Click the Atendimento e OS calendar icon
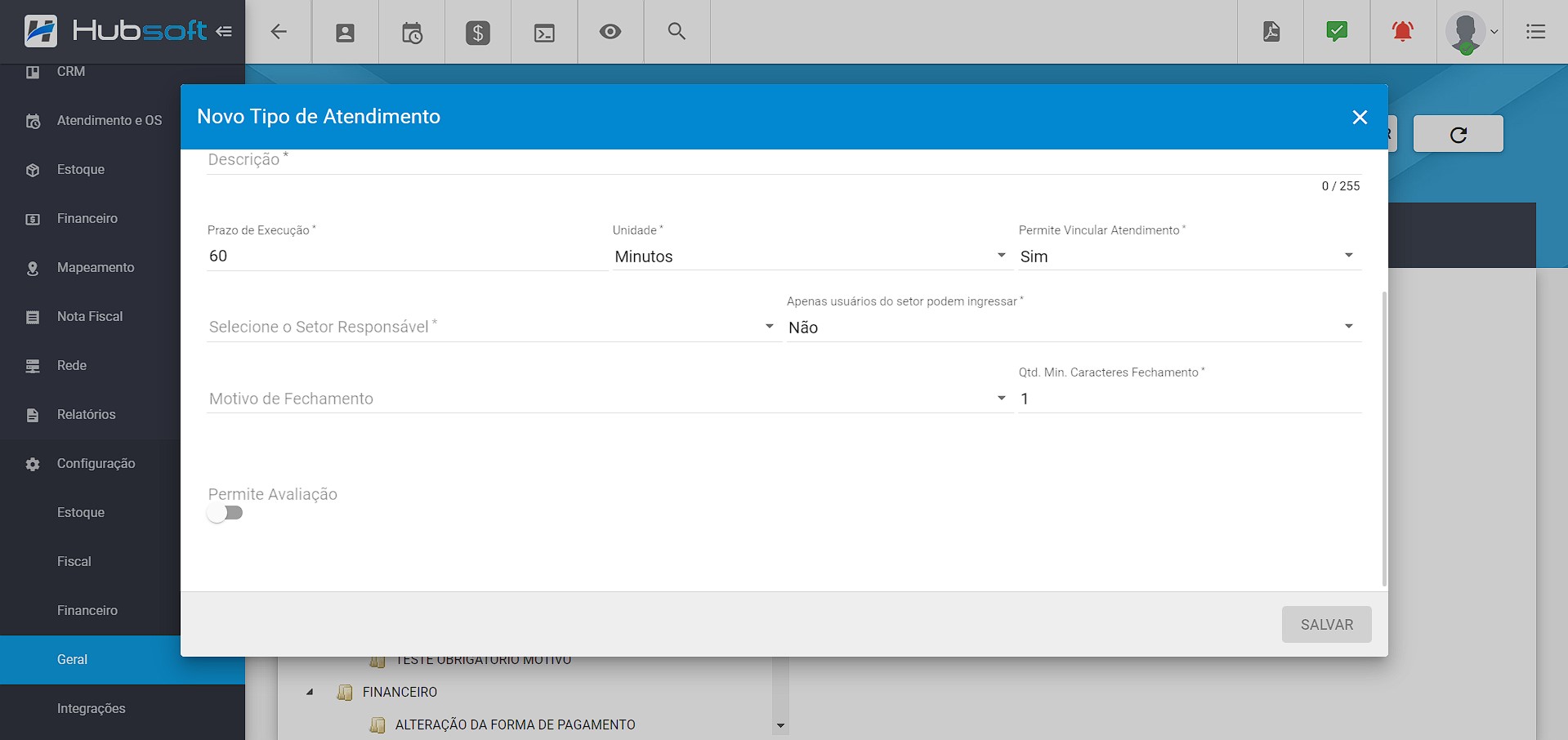 [33, 121]
